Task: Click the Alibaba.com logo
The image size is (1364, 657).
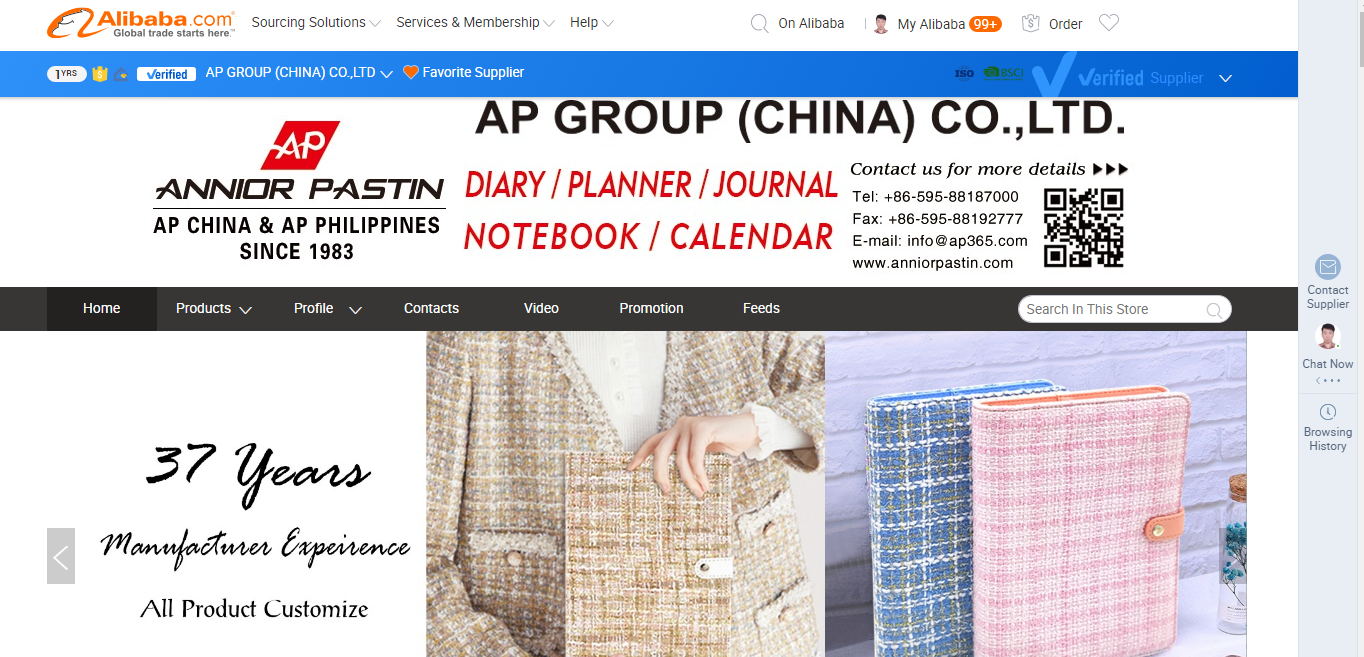Action: tap(141, 23)
